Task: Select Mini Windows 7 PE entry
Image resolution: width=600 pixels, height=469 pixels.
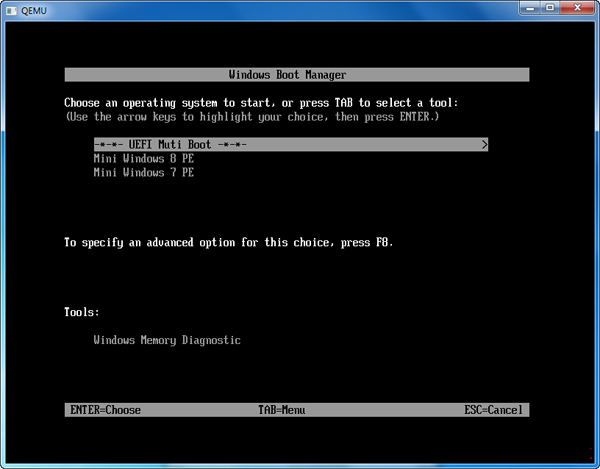Action: click(x=143, y=172)
